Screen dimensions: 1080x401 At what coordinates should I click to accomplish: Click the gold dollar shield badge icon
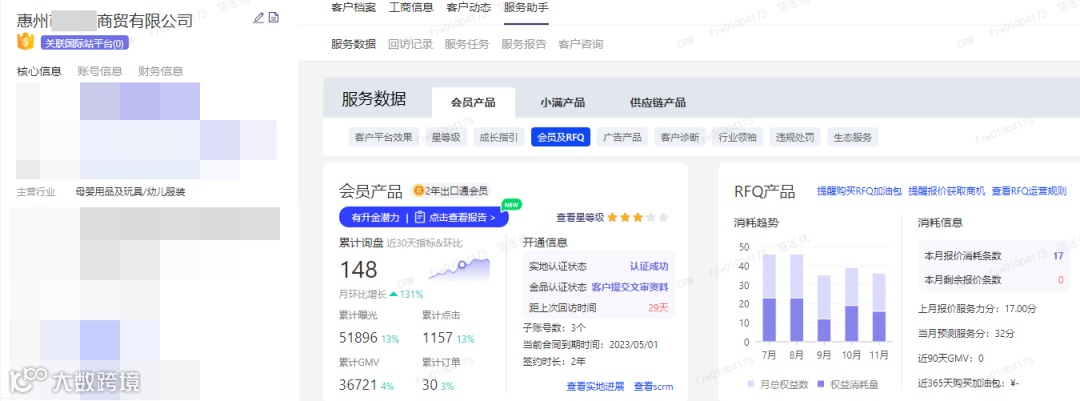click(26, 43)
